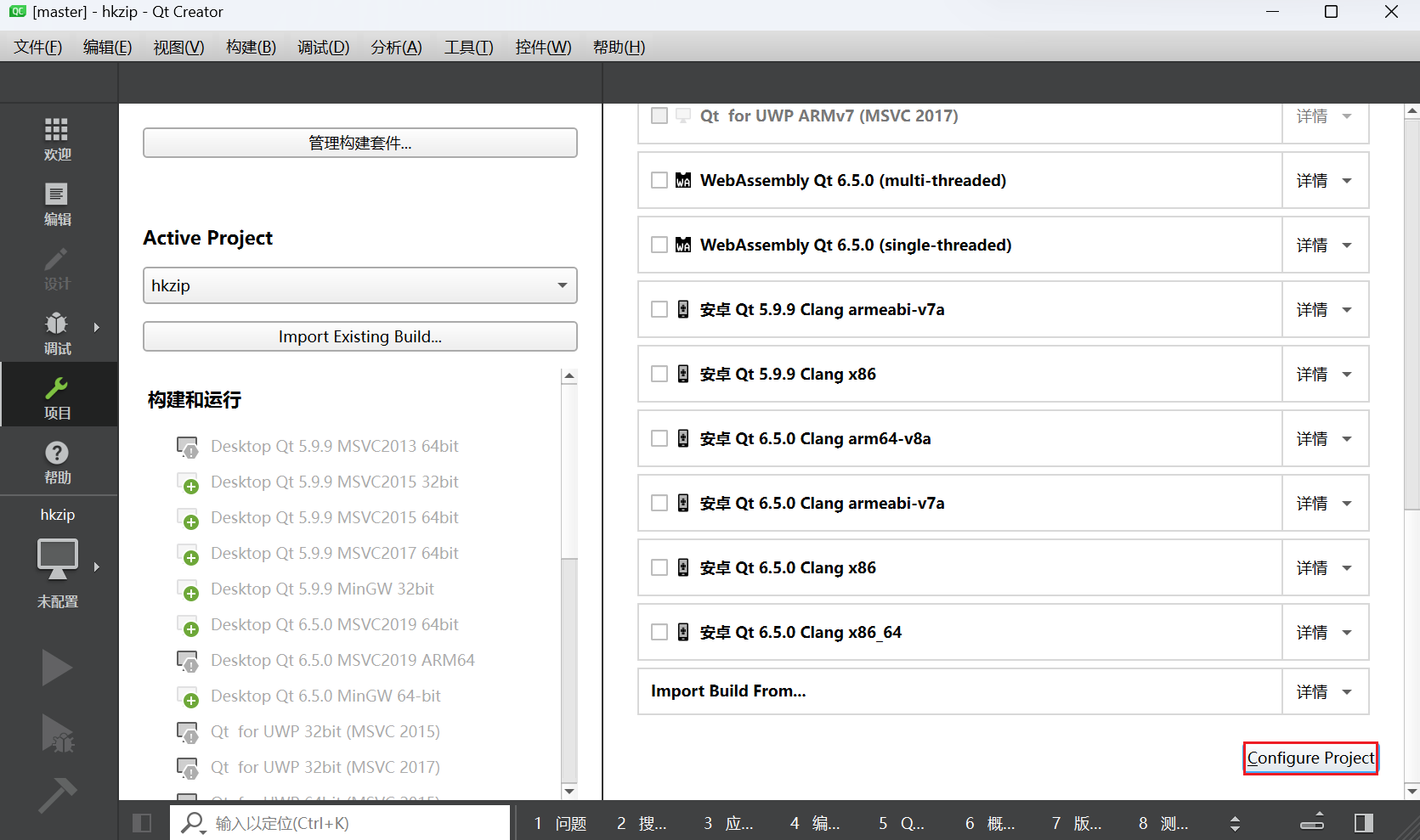Screen dimensions: 1420x840
Task: Toggle the right sidebar icon
Action: click(x=1364, y=822)
